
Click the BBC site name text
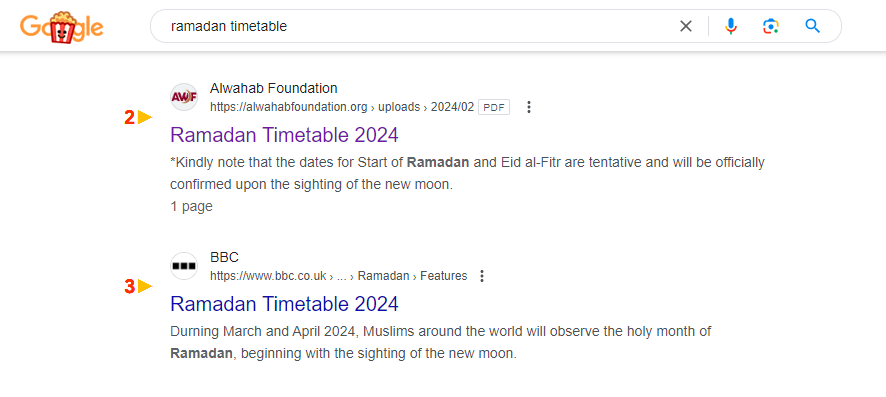pyautogui.click(x=224, y=258)
